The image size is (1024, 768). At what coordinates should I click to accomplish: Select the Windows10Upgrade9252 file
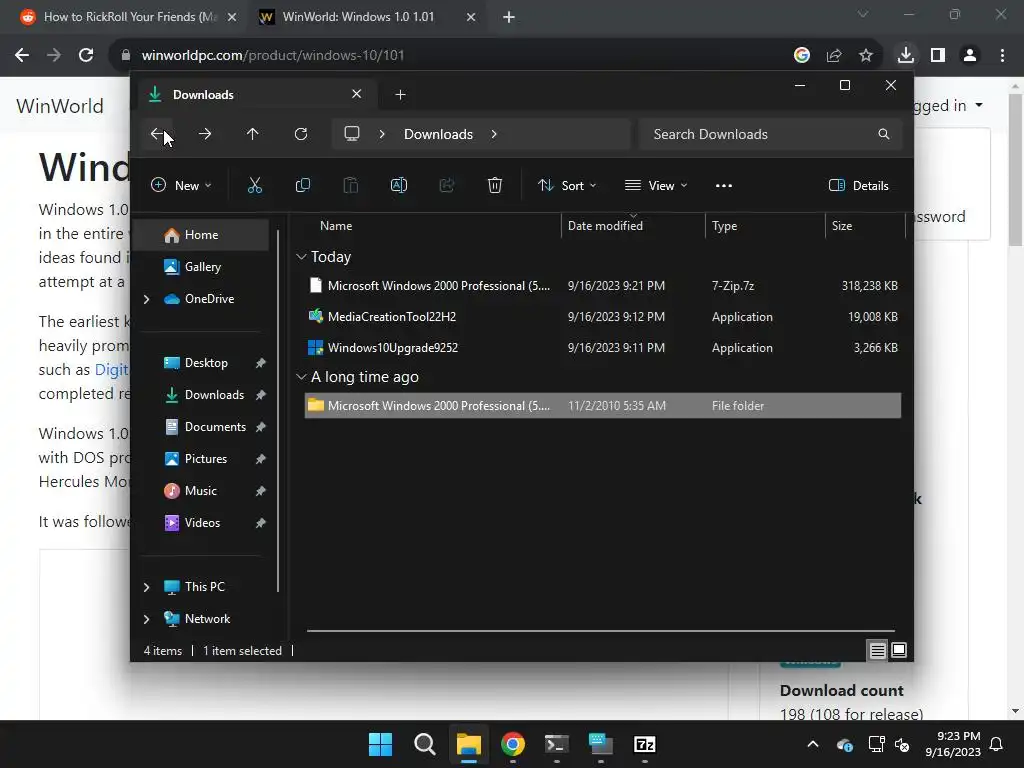click(603, 347)
